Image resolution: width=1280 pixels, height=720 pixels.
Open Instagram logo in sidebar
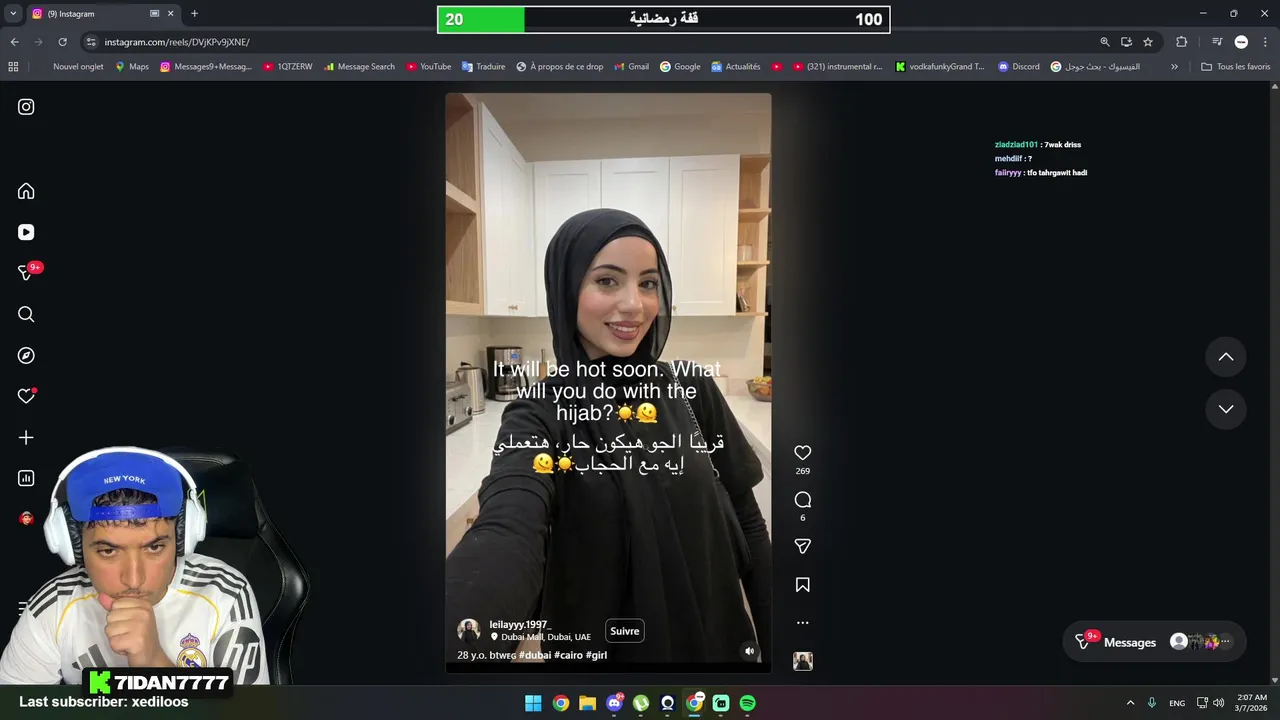click(26, 107)
